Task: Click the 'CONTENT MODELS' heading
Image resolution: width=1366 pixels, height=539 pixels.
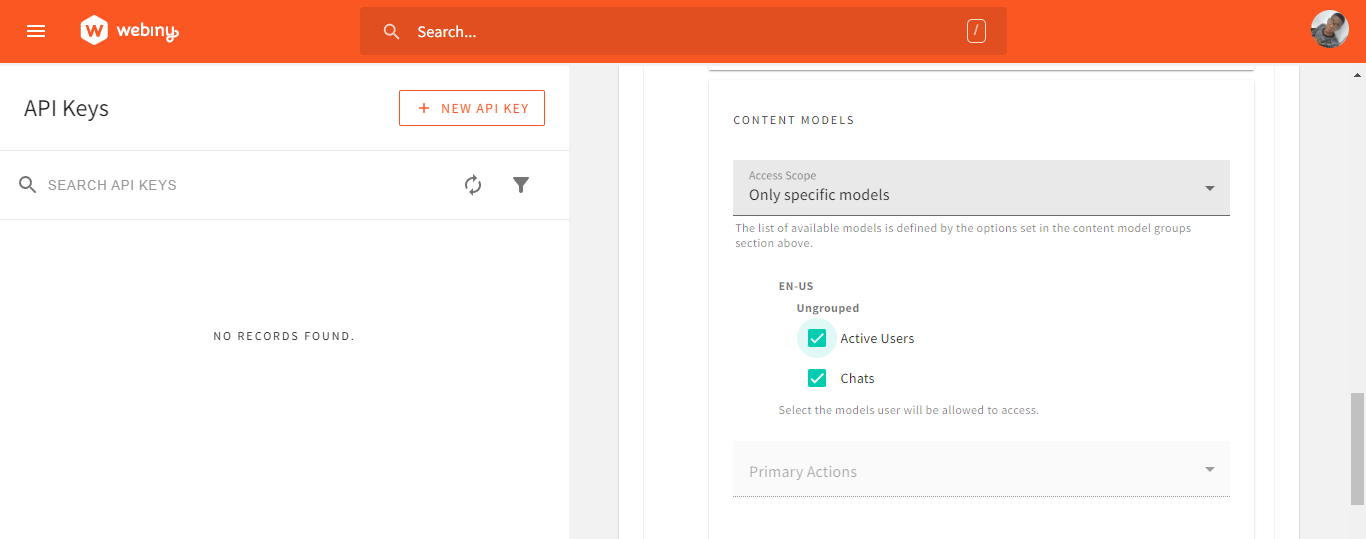Action: point(794,120)
